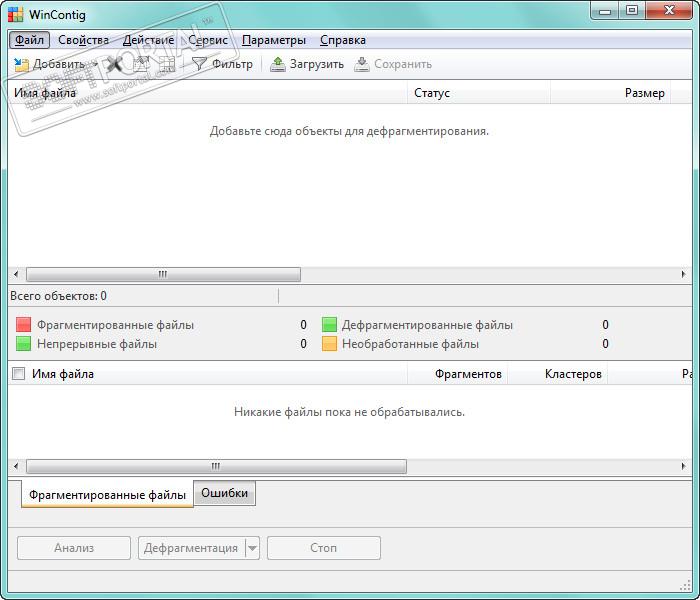Click the window resize grip in the corner
This screenshot has width=700, height=600.
click(x=685, y=585)
